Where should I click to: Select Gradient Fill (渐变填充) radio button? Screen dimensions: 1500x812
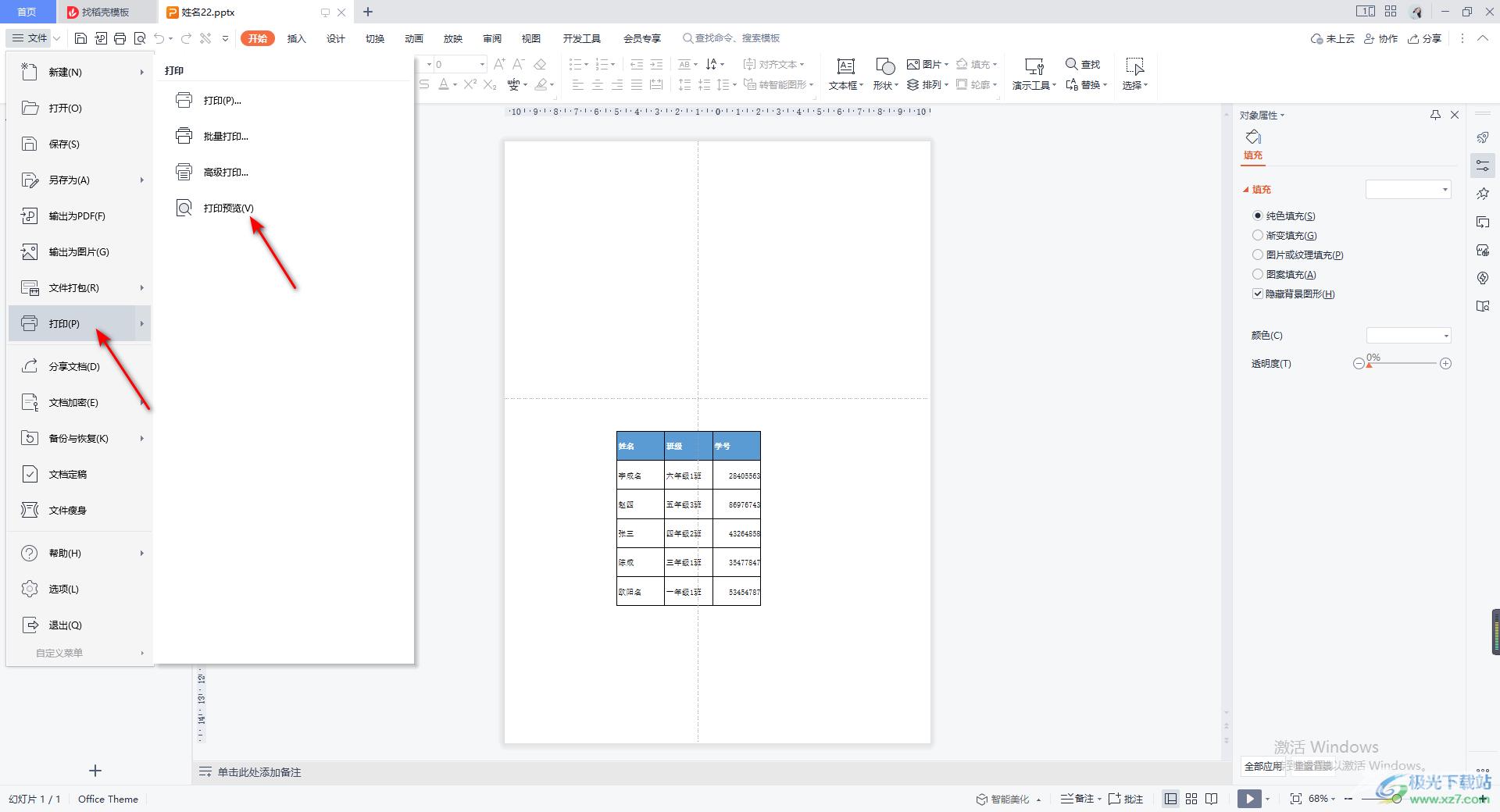(x=1258, y=235)
